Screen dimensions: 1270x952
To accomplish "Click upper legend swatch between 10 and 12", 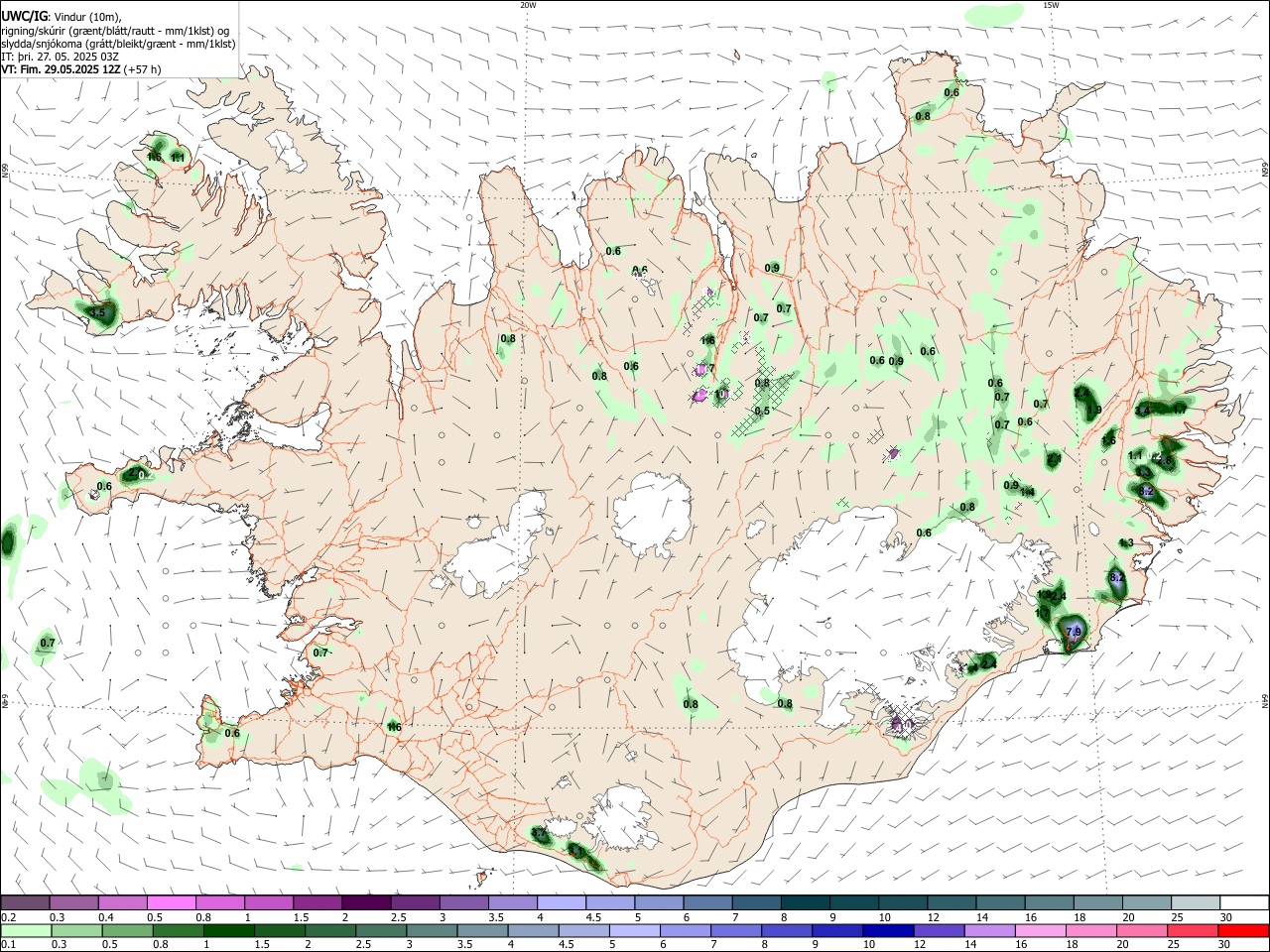I will point(904,902).
